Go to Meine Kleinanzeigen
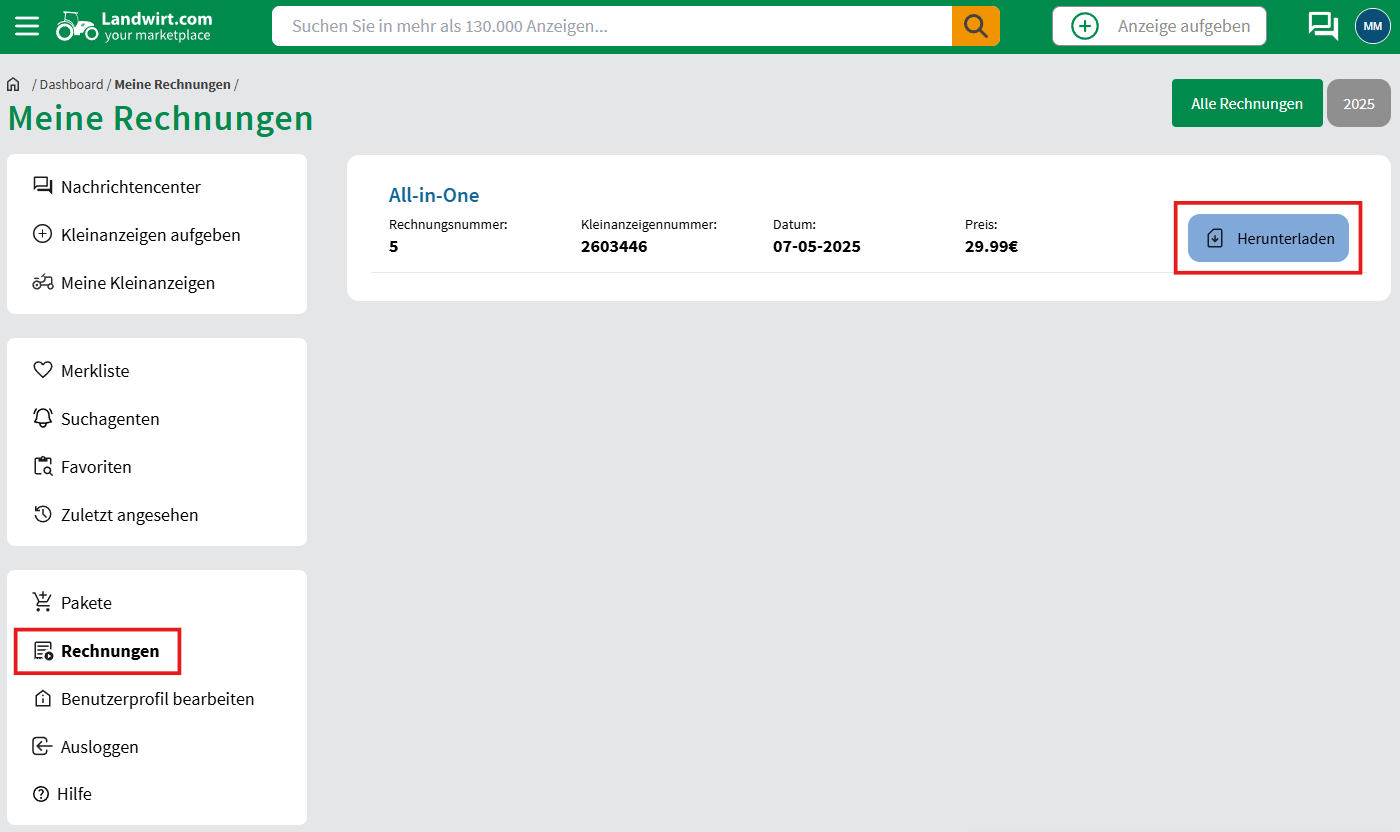 [137, 283]
